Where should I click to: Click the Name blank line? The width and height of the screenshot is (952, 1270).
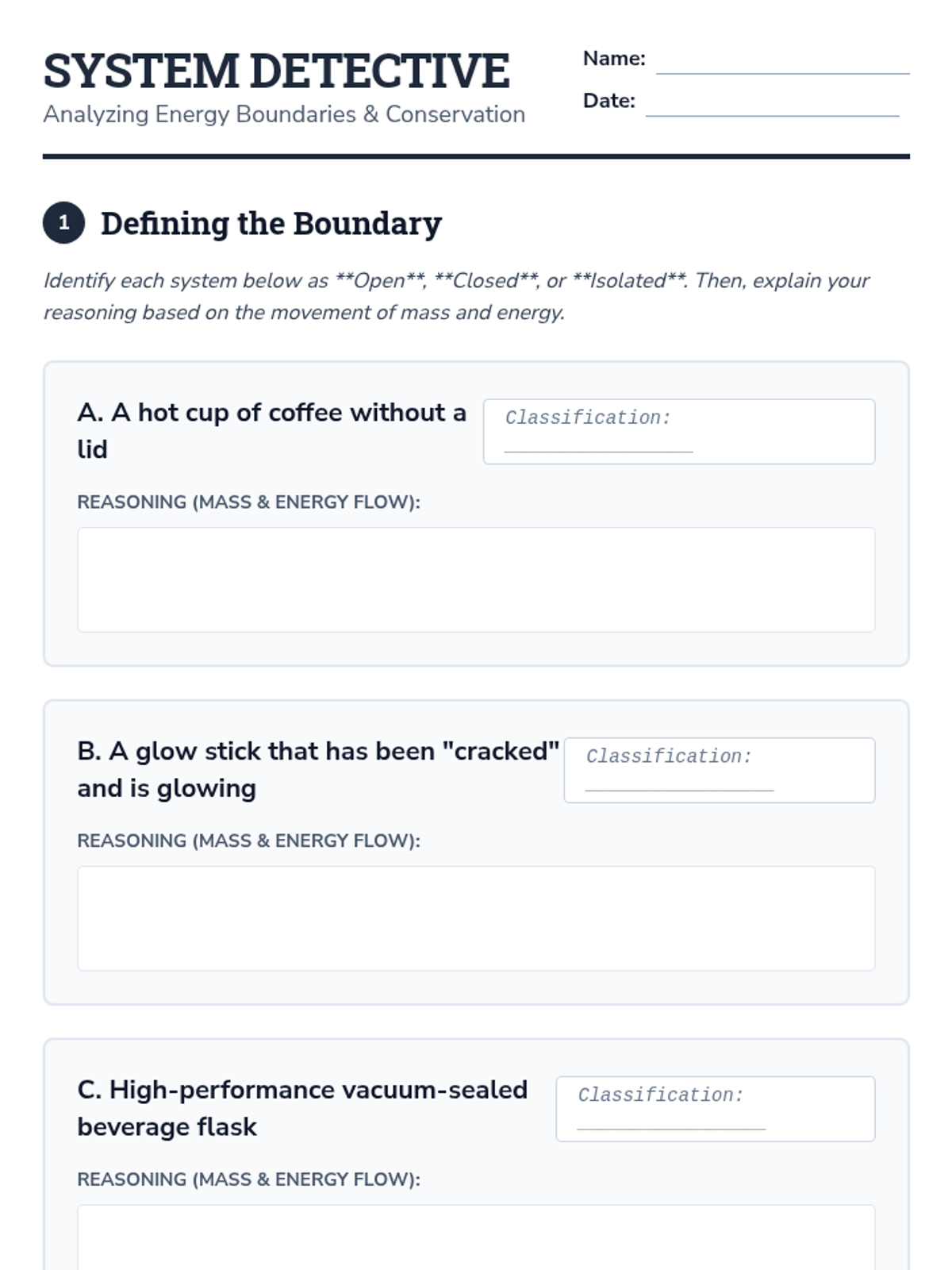point(782,63)
